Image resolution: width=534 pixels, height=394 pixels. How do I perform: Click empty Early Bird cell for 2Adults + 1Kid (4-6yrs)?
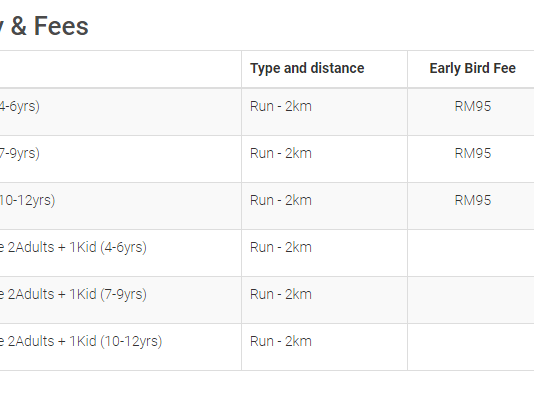pyautogui.click(x=471, y=253)
